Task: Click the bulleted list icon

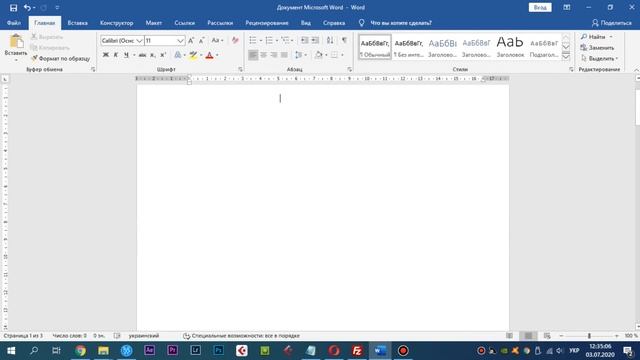Action: 253,40
